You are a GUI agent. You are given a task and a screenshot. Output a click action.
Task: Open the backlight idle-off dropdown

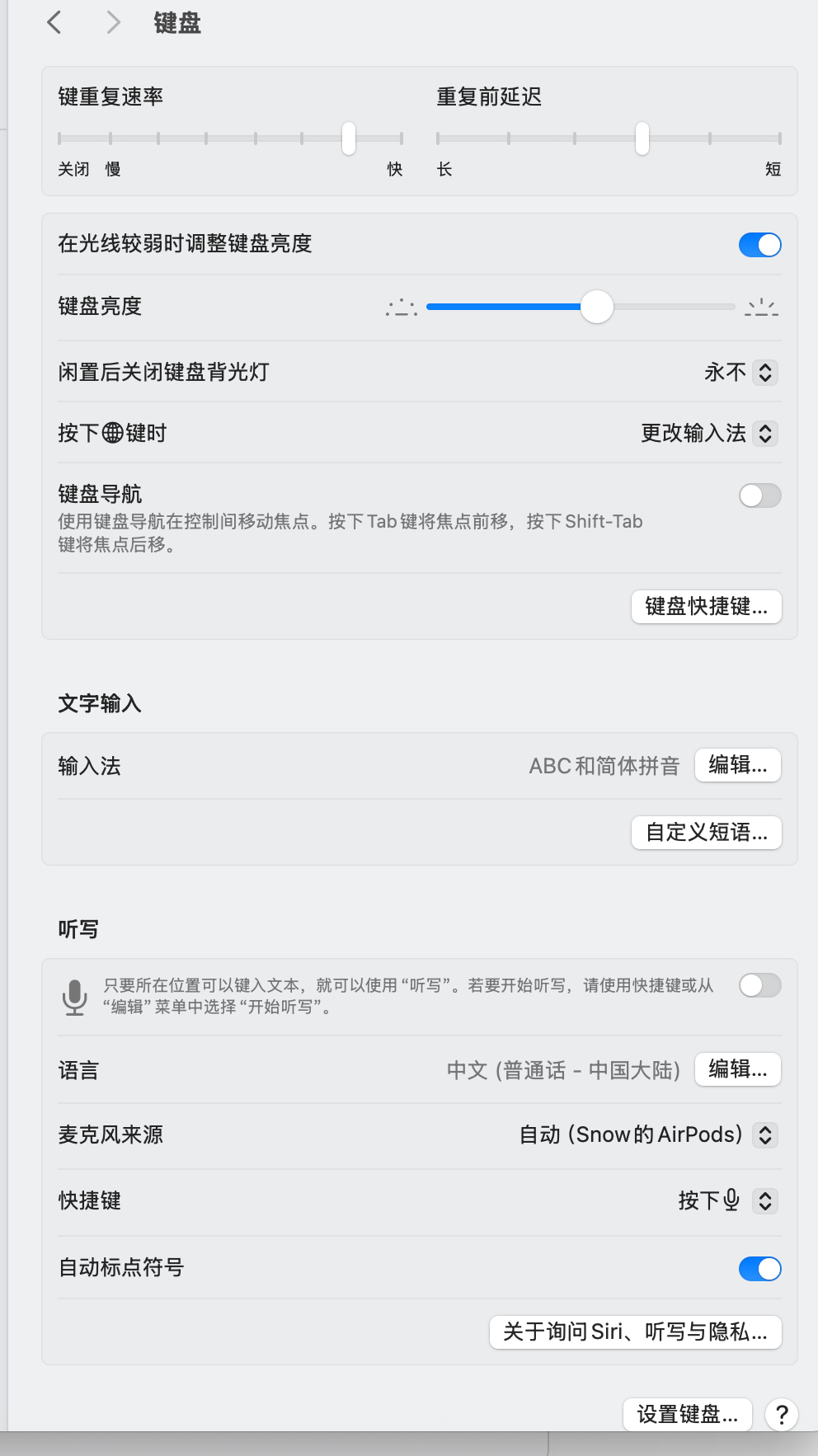pos(764,373)
